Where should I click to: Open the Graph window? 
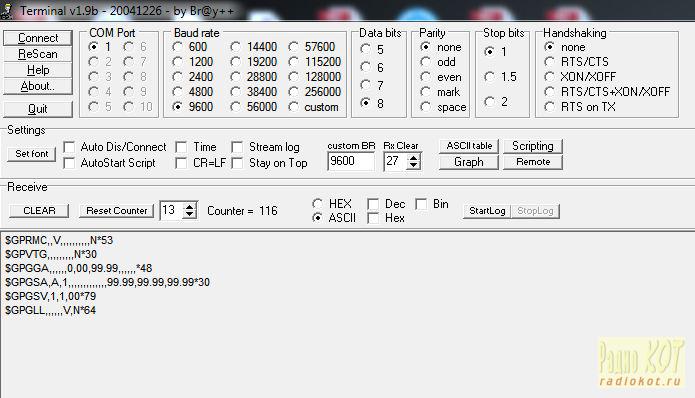[469, 162]
